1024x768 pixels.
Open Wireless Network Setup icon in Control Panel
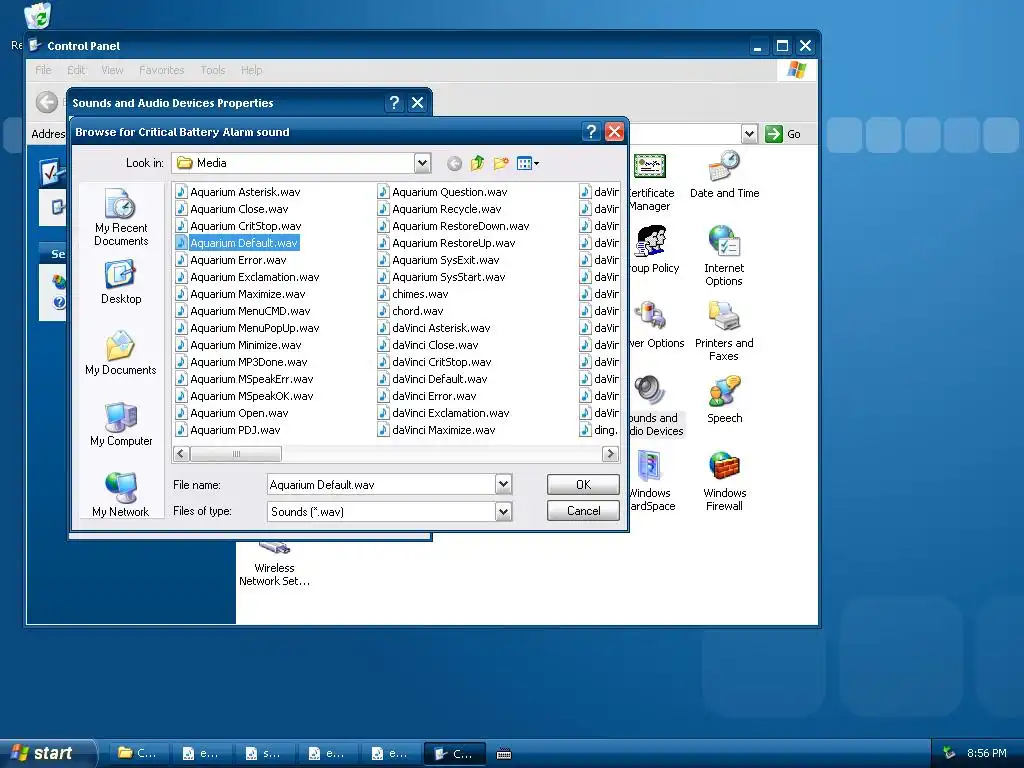point(274,566)
